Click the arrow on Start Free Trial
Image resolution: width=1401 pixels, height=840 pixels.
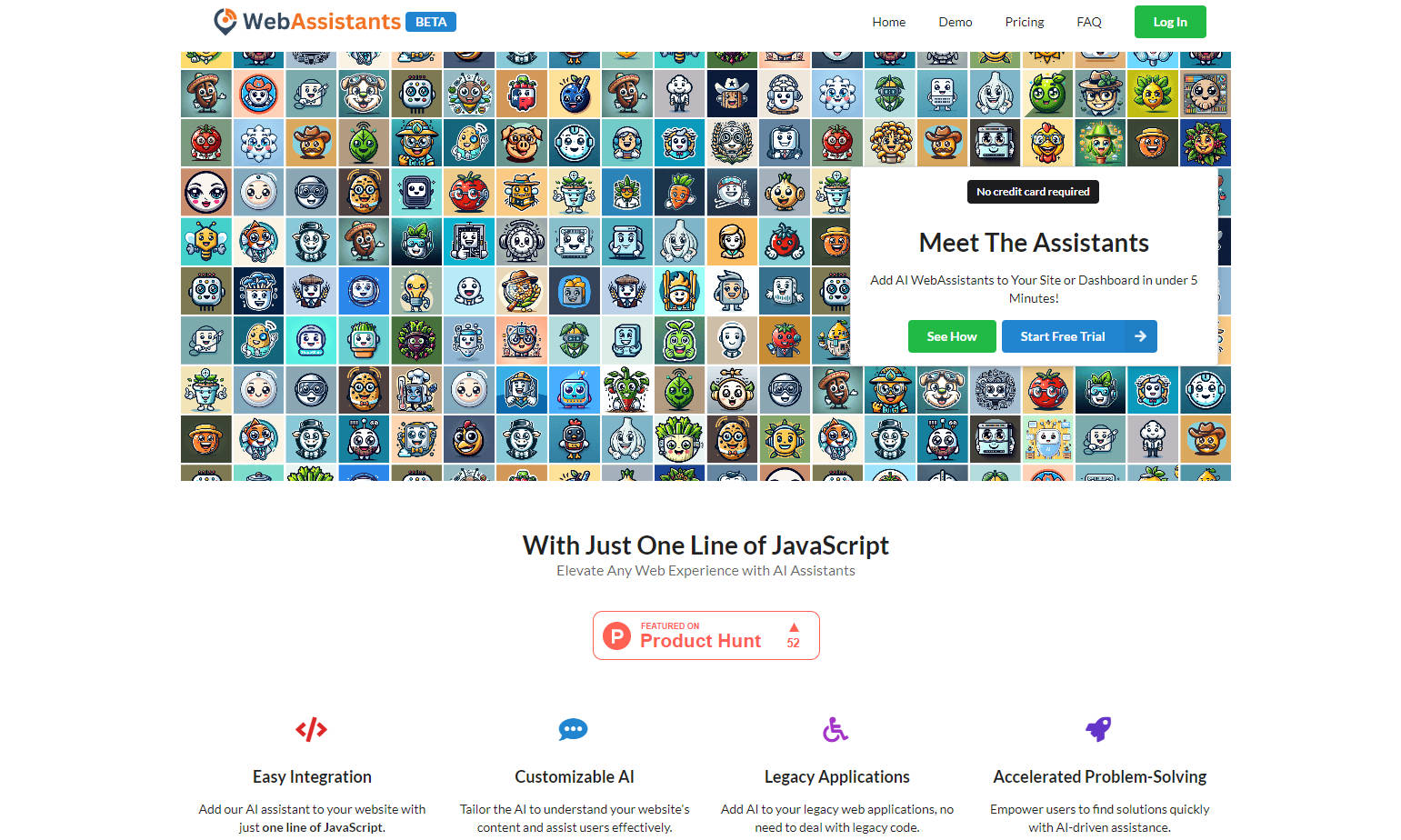coord(1140,336)
